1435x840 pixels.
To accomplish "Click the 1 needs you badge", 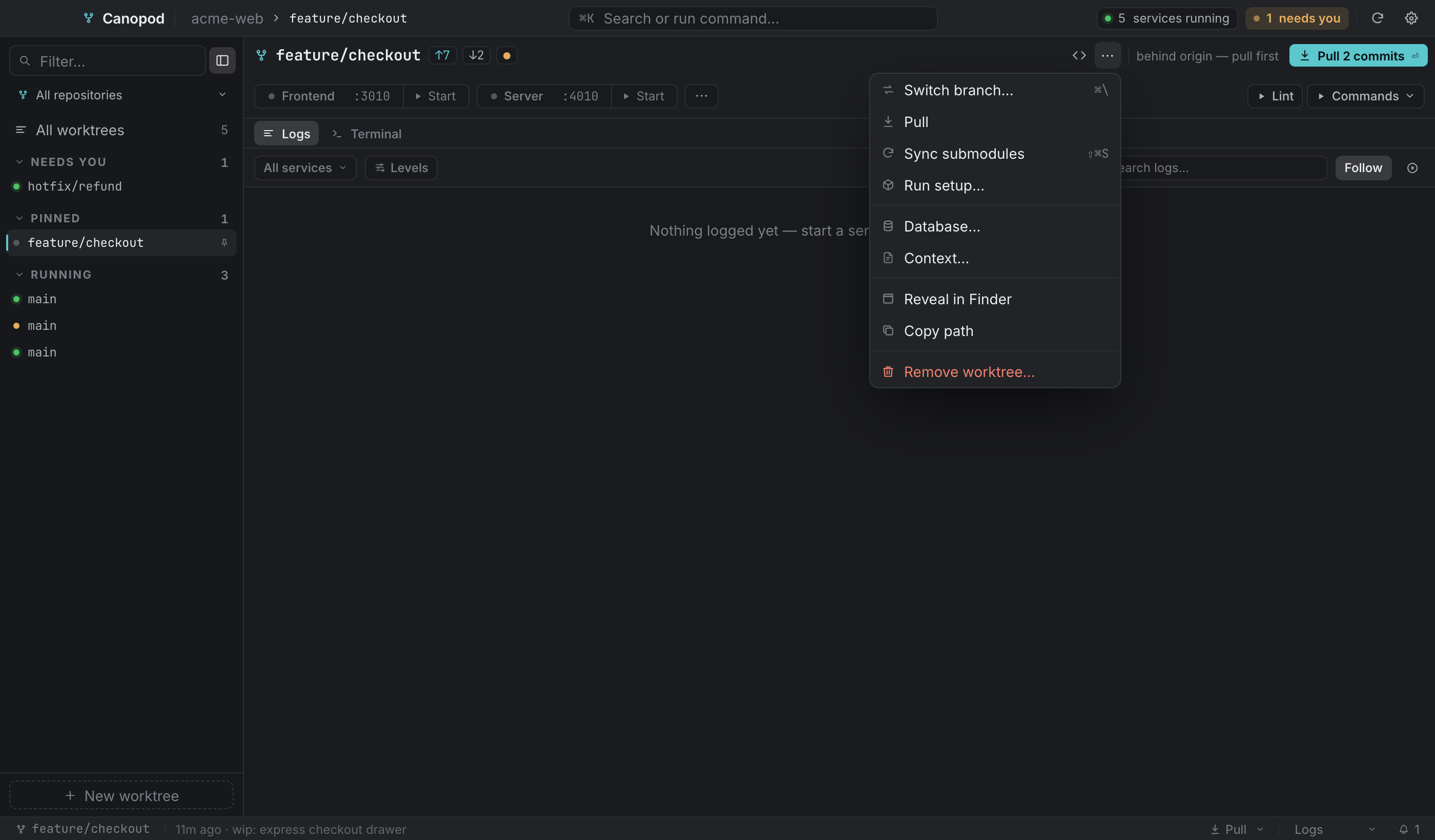I will click(1297, 18).
